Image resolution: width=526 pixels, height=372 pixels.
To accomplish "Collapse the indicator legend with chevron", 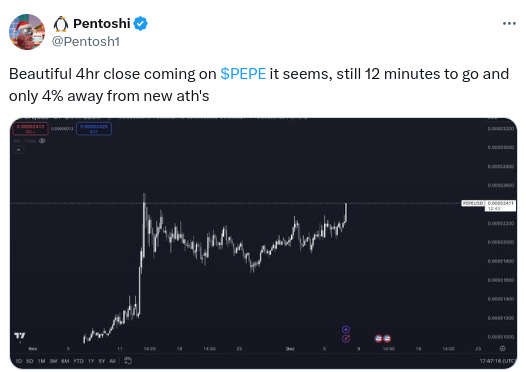I will coord(18,150).
